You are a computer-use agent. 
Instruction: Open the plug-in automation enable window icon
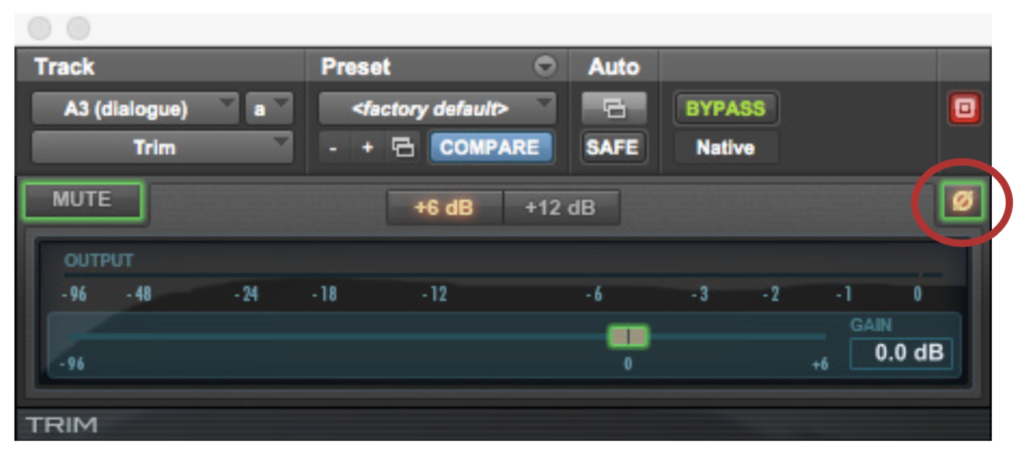click(613, 108)
